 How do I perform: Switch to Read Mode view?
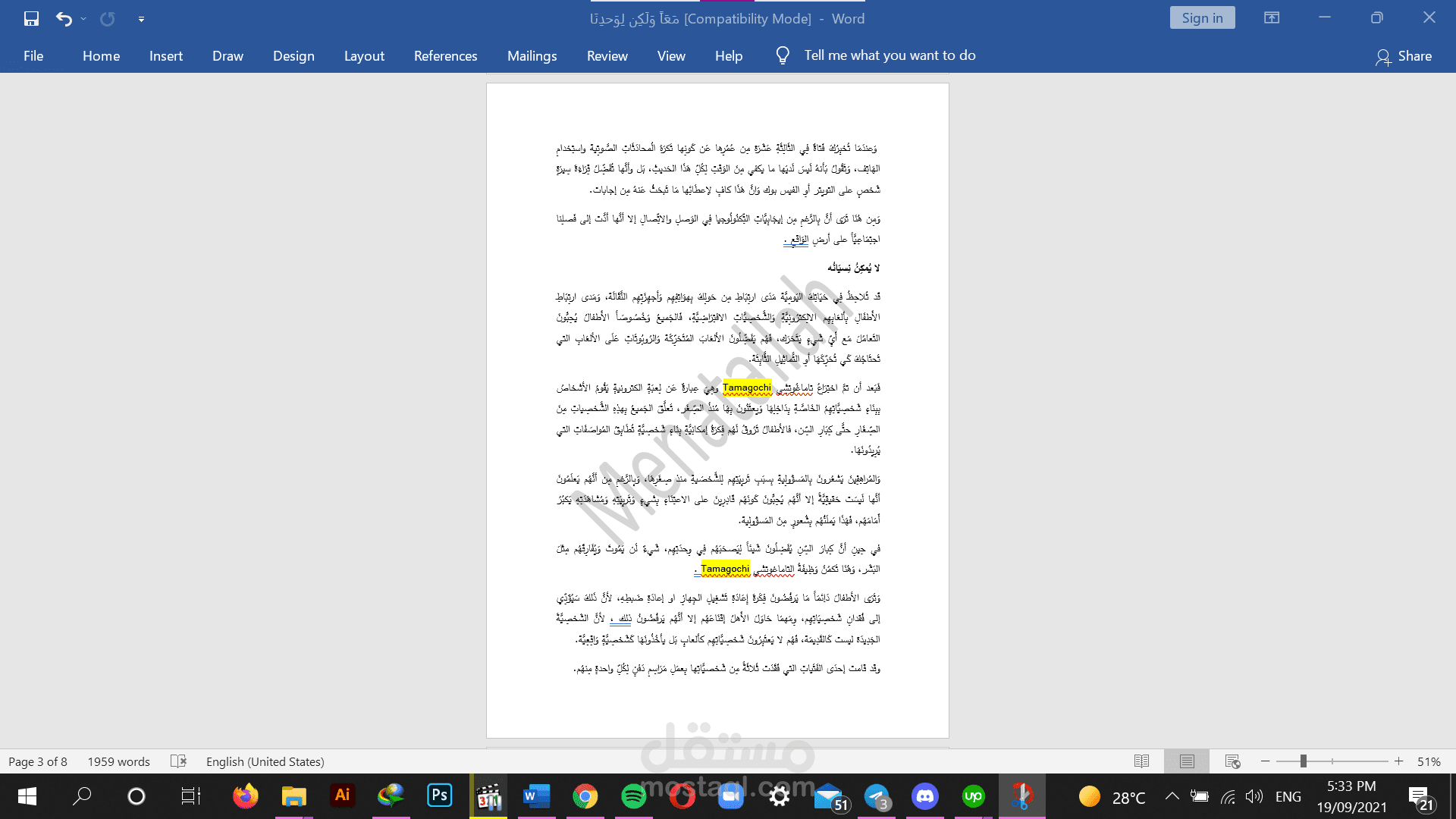tap(1141, 761)
